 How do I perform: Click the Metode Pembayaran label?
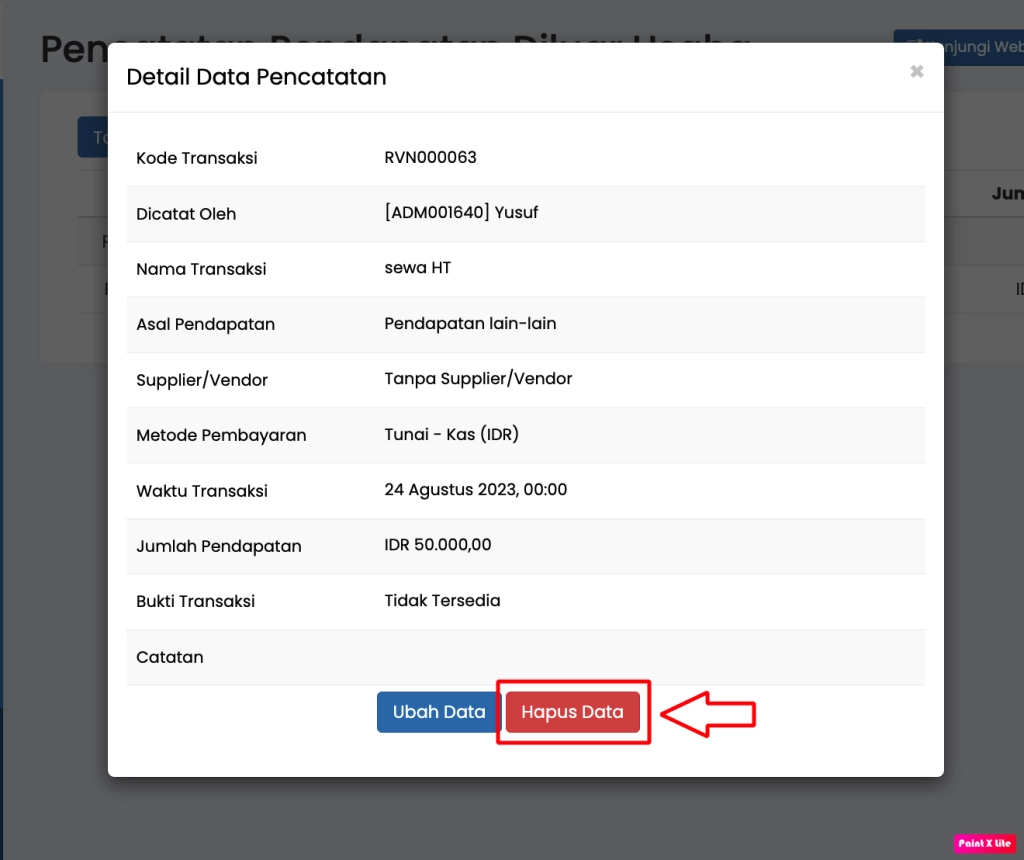221,435
